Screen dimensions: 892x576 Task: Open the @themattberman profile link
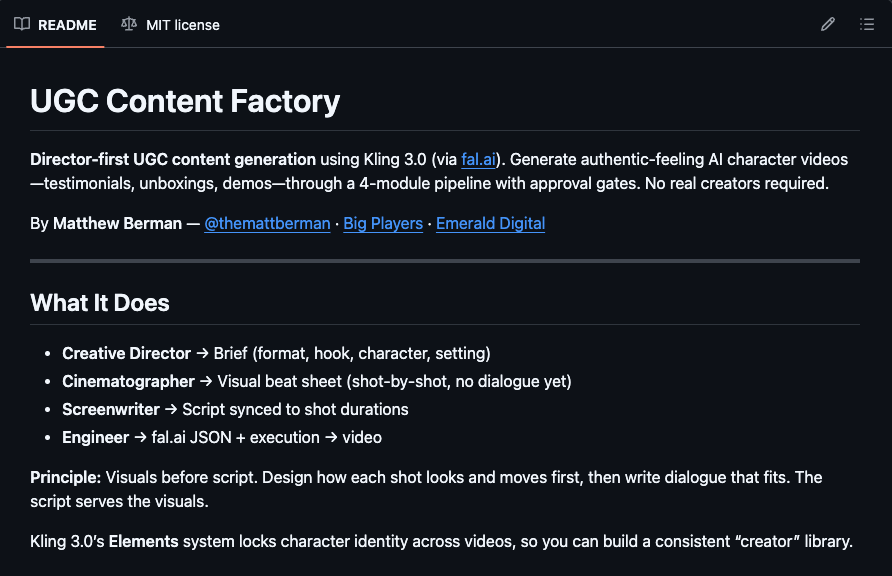(x=267, y=223)
